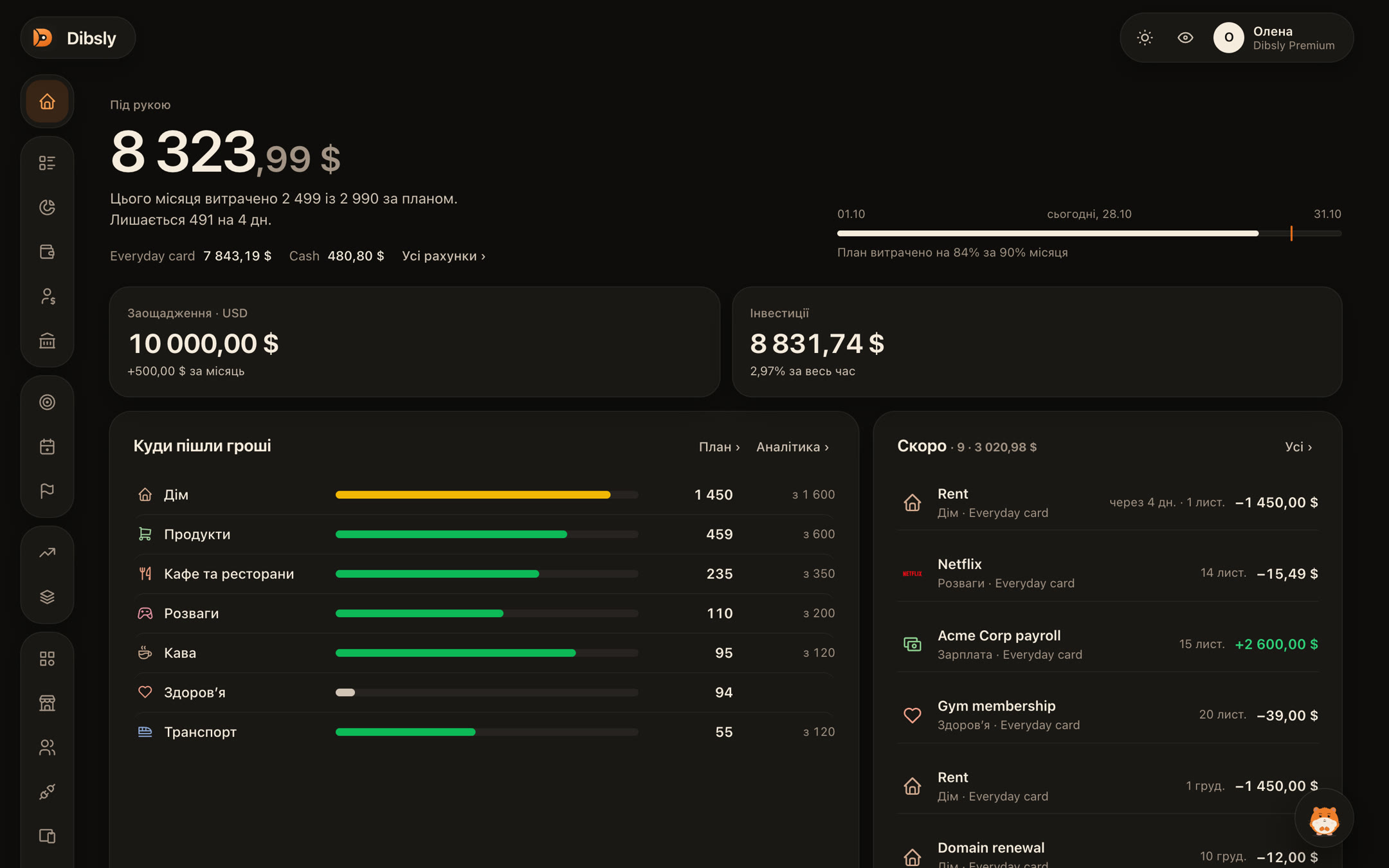1389x868 pixels.
Task: Open the 'Усі' link in Скоро card
Action: point(1298,447)
